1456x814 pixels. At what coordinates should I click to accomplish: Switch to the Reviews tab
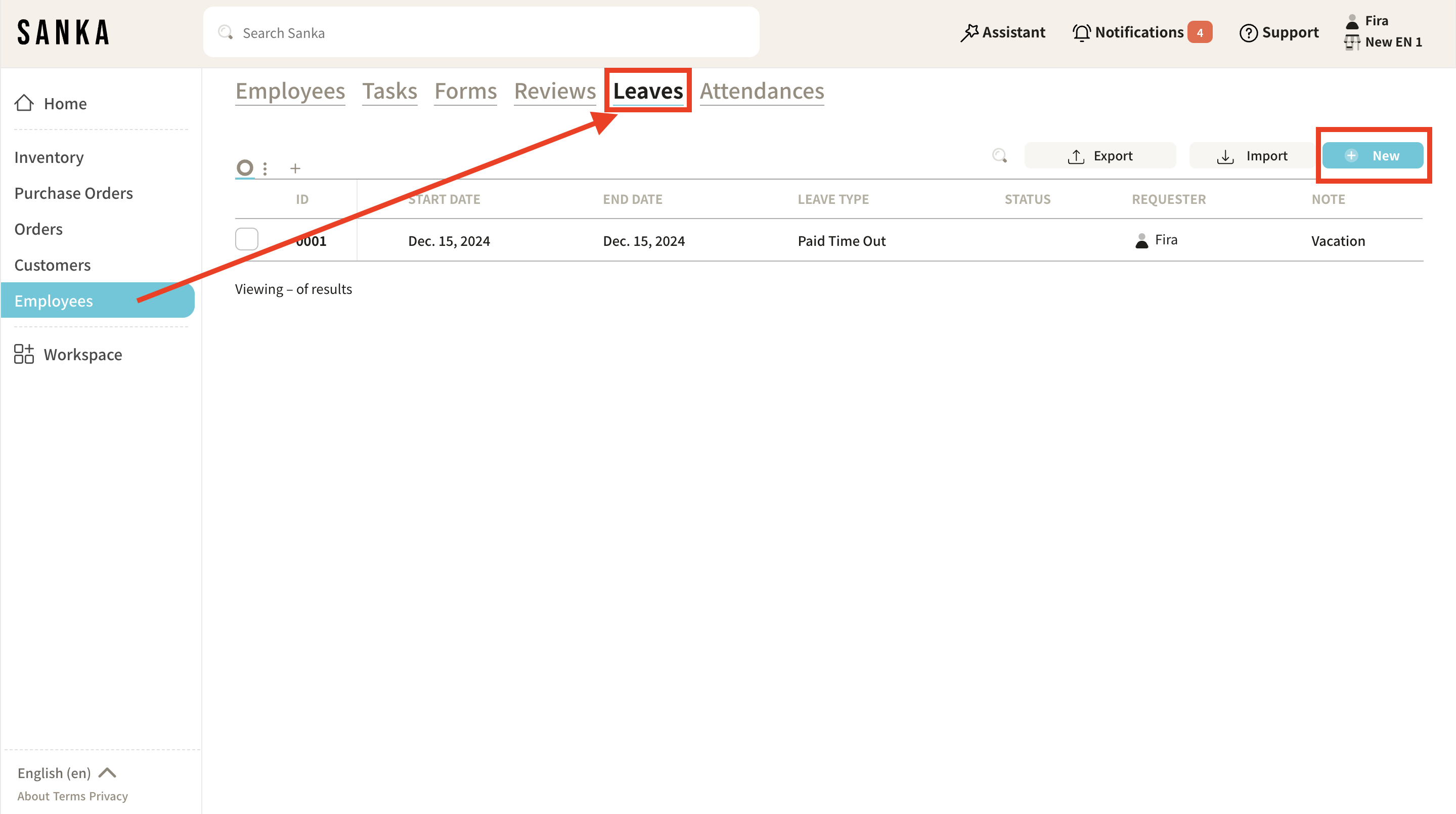tap(554, 91)
